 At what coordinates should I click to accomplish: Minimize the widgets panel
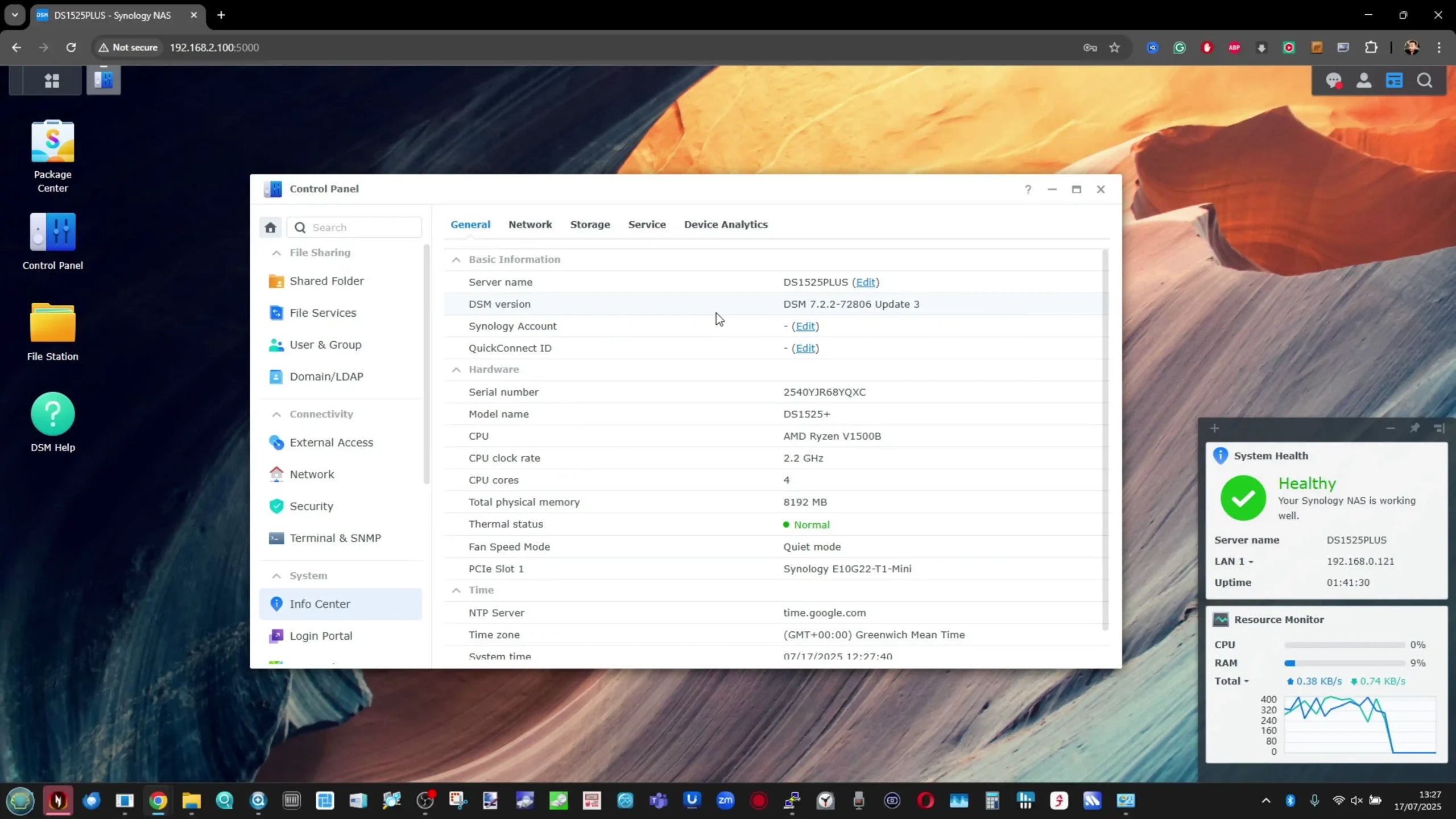(1390, 428)
